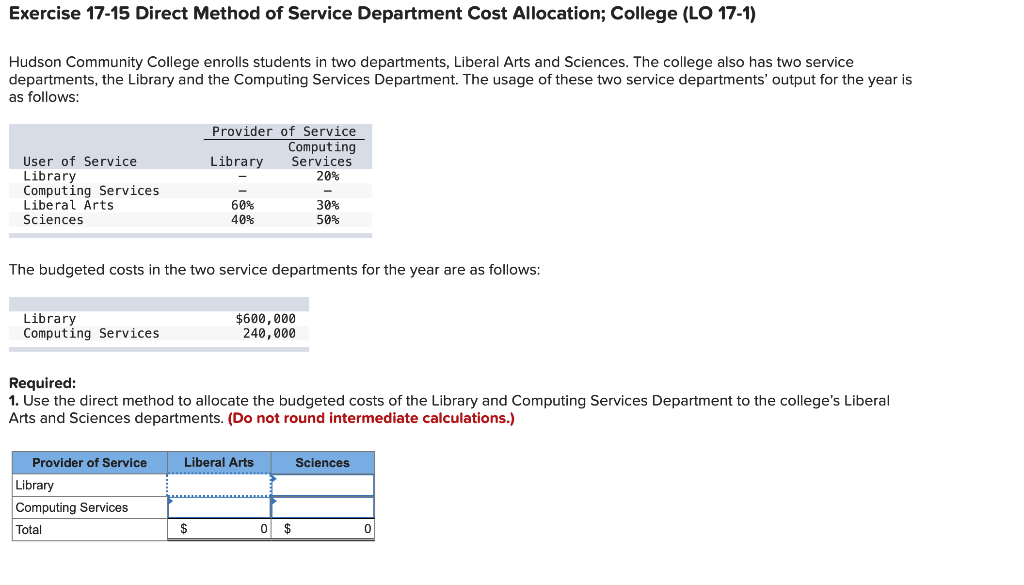The height and width of the screenshot is (585, 1024).
Task: Click the Library allocation input for Liberal Arts
Action: tap(217, 484)
